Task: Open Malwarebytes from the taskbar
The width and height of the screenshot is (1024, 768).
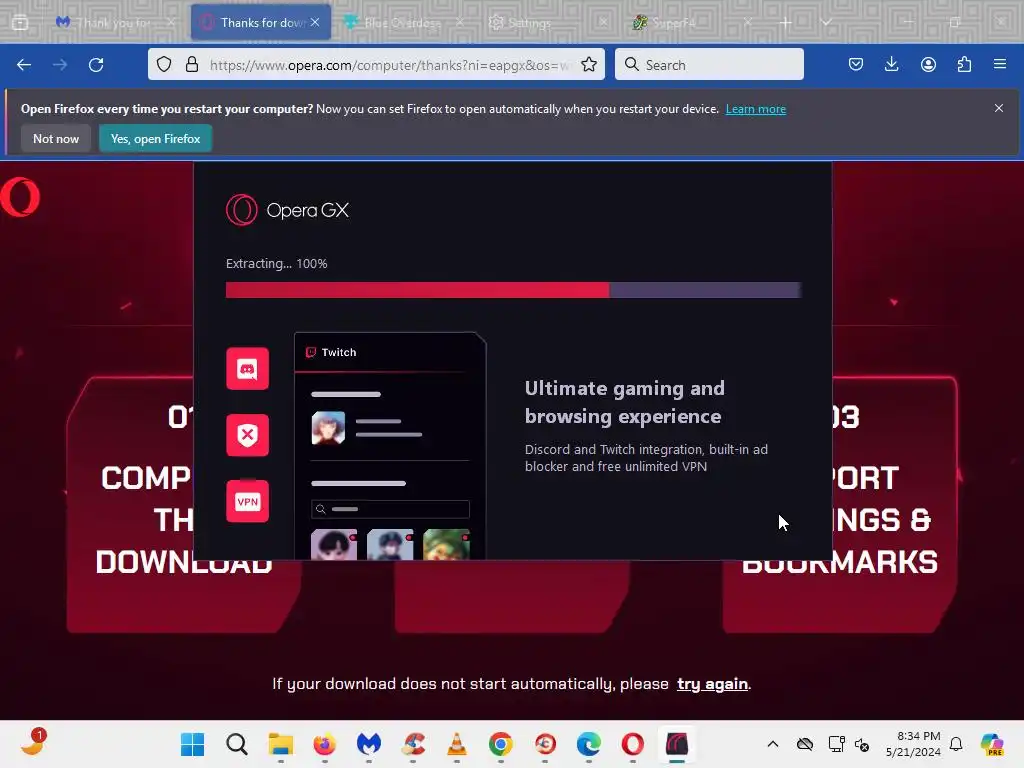Action: click(369, 744)
